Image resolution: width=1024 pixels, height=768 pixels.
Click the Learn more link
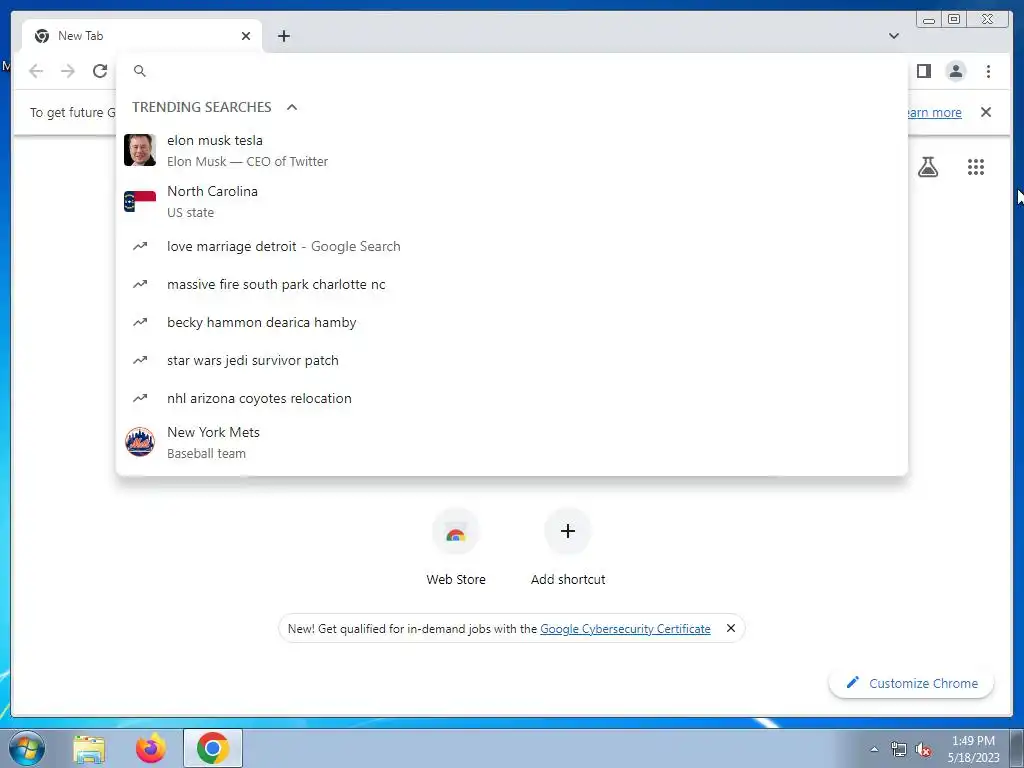coord(935,112)
